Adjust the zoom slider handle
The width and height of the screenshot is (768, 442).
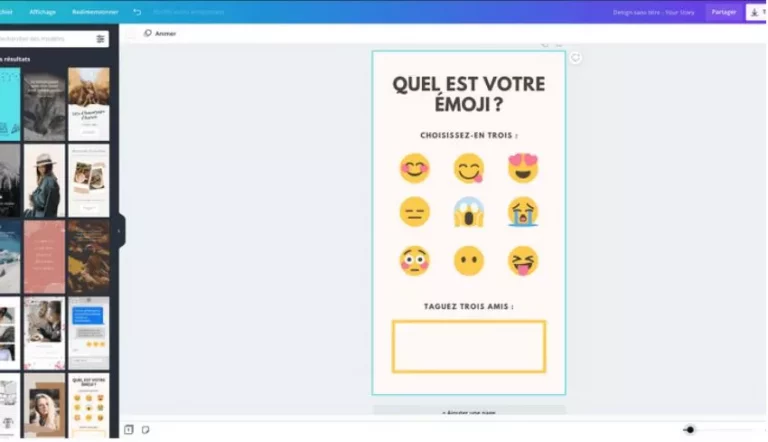click(x=689, y=430)
